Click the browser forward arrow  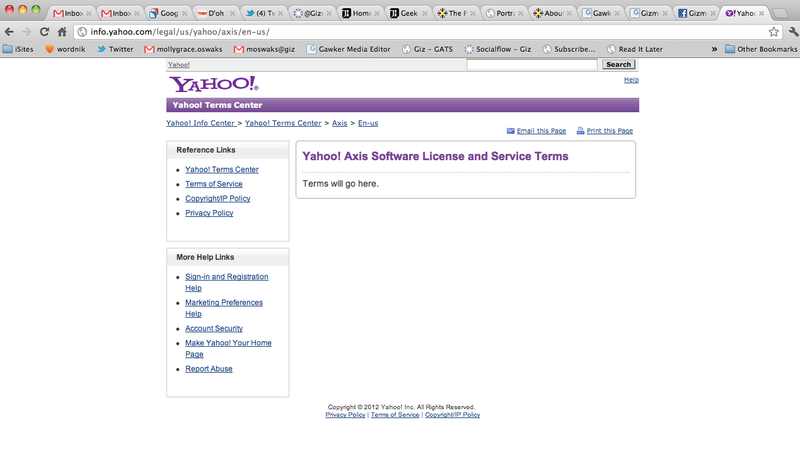coord(27,32)
